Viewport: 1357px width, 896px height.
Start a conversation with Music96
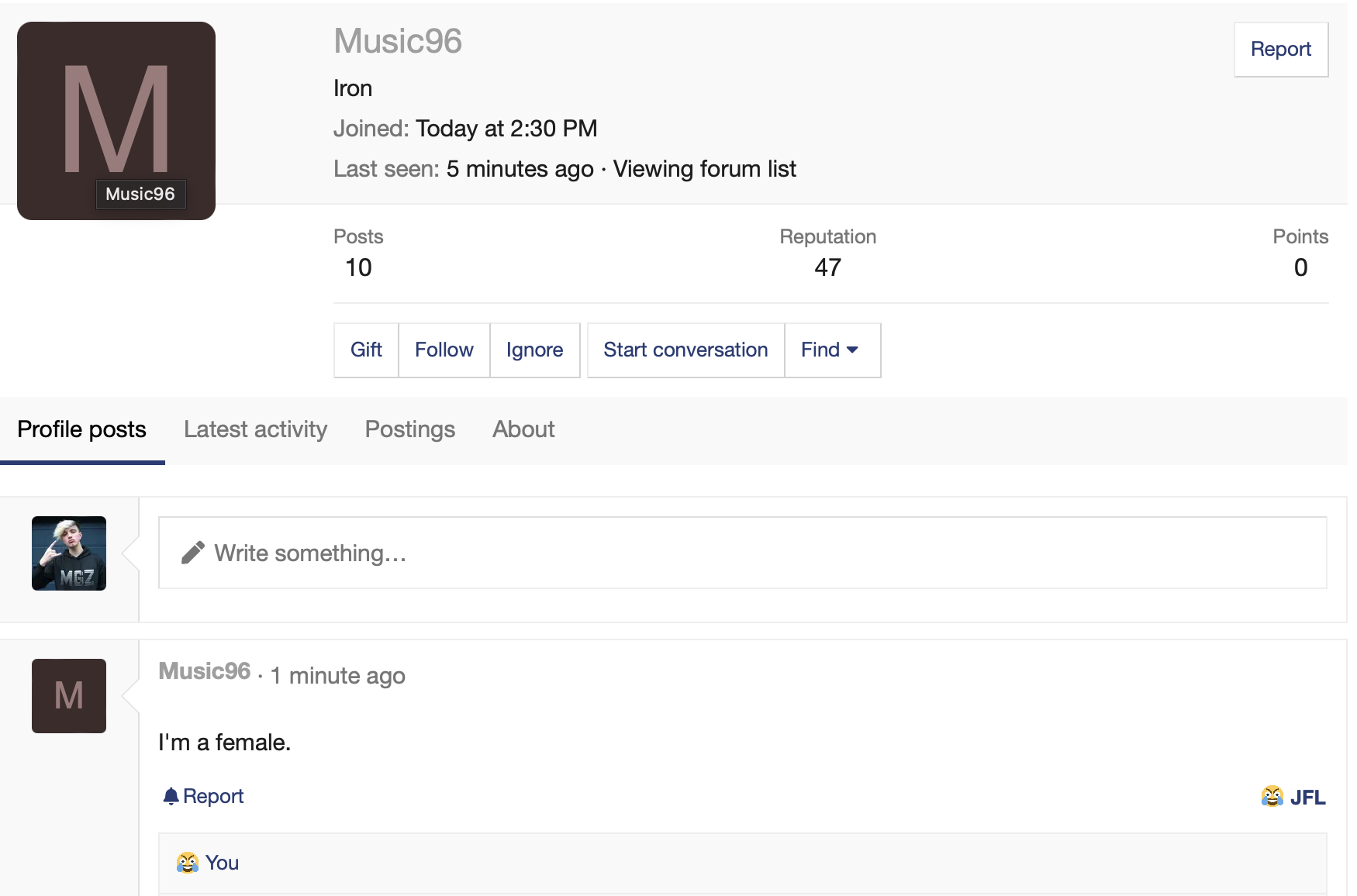[685, 350]
